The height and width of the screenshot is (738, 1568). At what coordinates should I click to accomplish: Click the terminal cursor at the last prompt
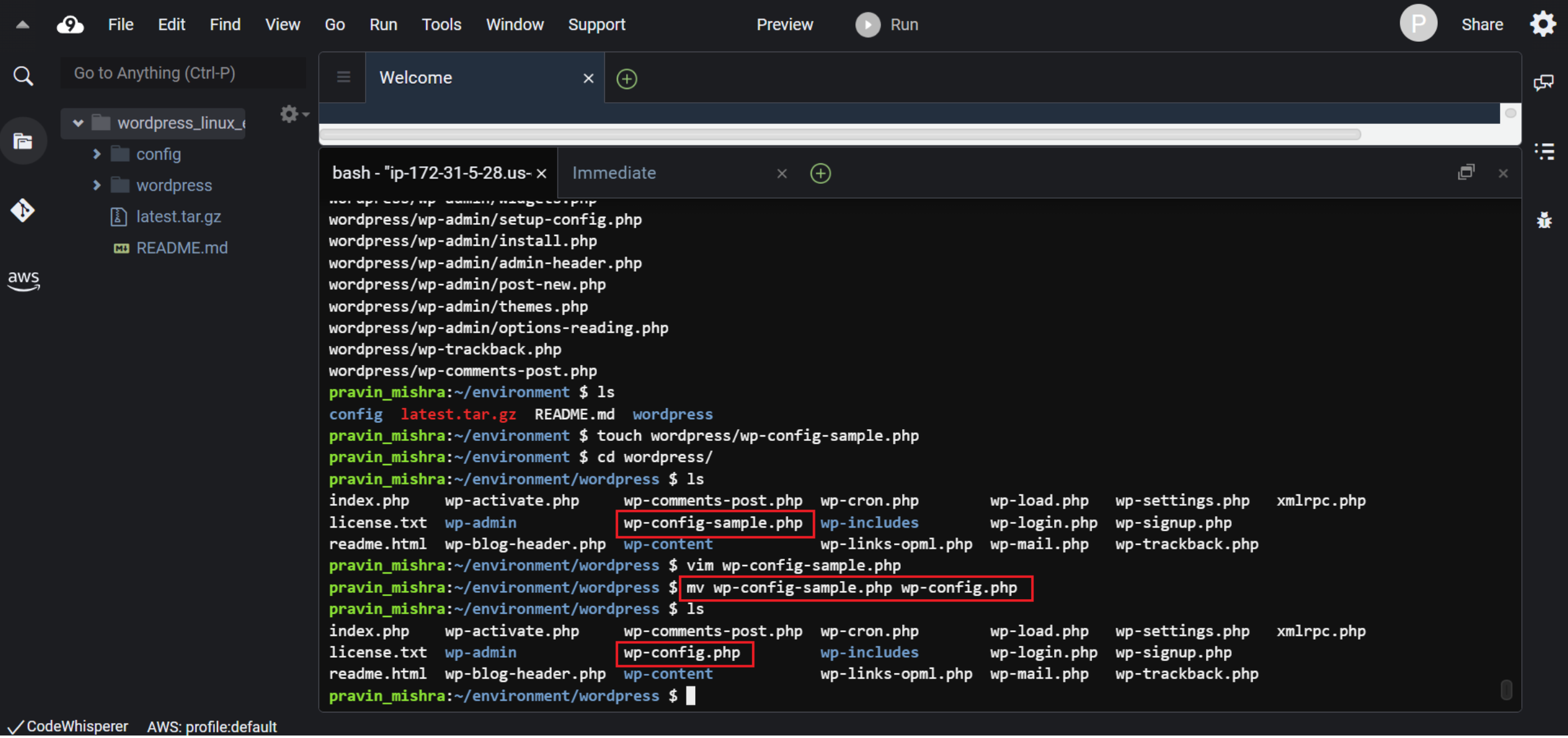click(690, 696)
